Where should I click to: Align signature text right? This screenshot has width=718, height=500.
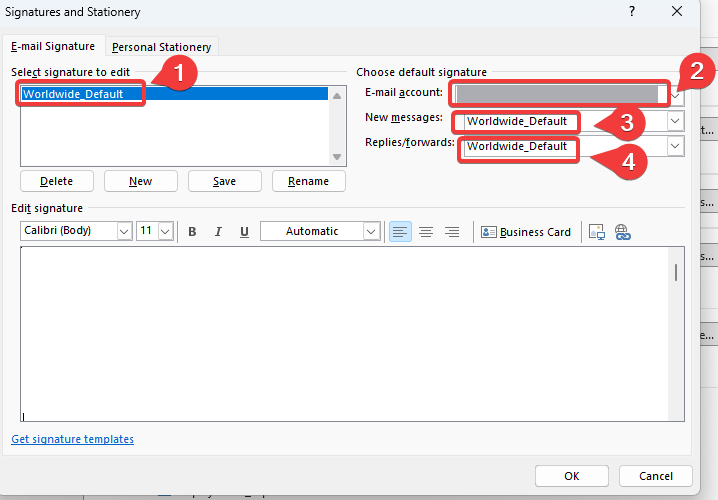[x=452, y=231]
